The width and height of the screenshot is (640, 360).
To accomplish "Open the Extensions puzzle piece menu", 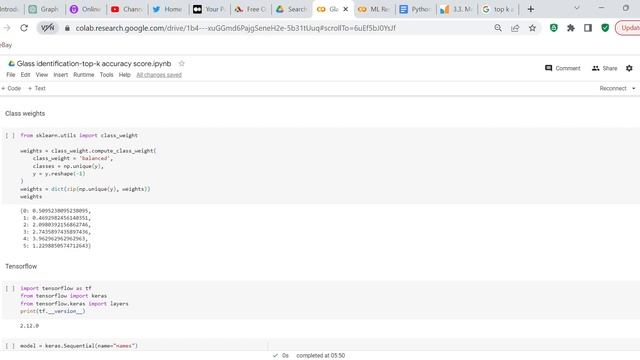I will click(571, 28).
